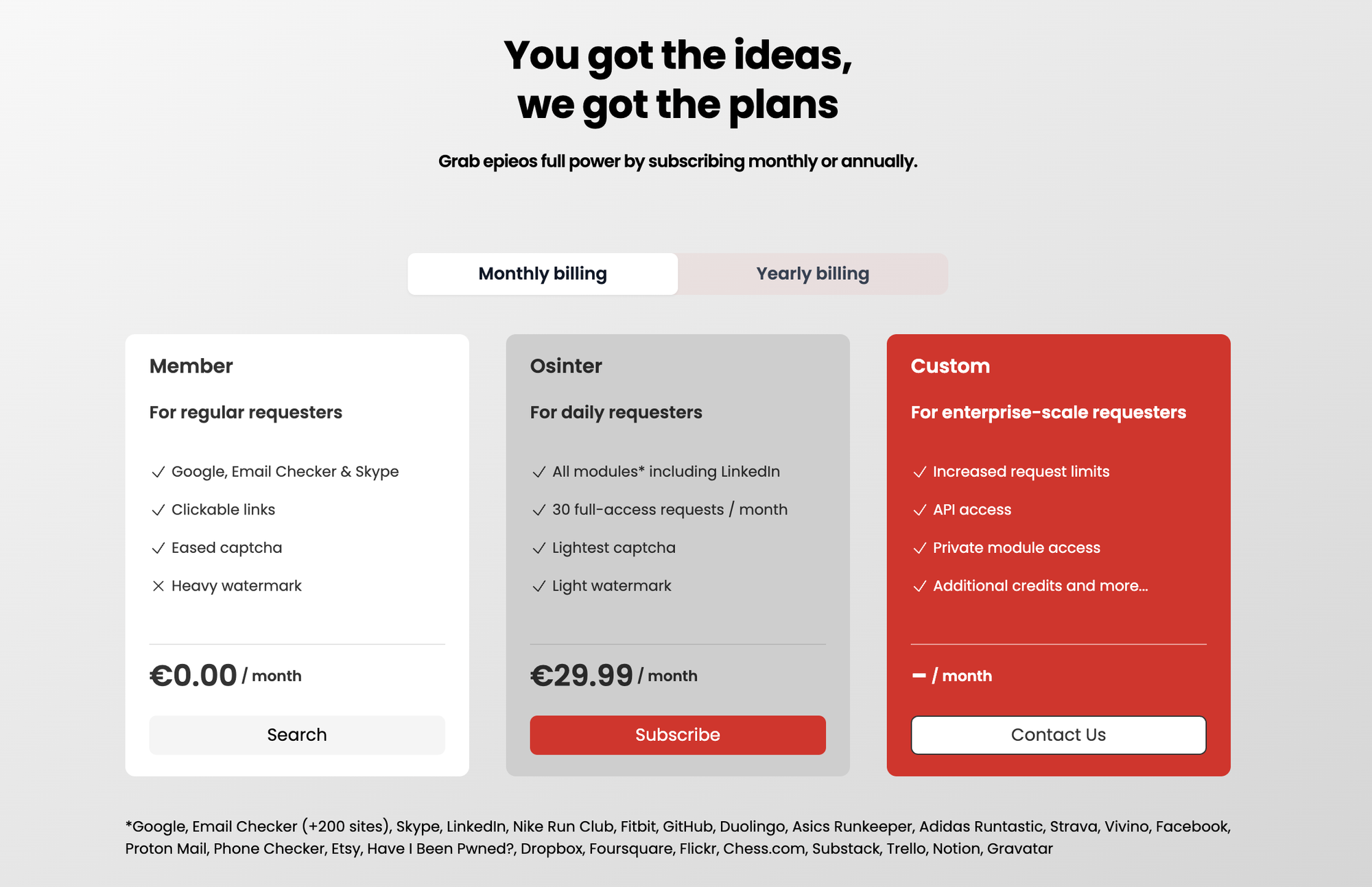Click the €0.00 per month price

click(x=226, y=676)
